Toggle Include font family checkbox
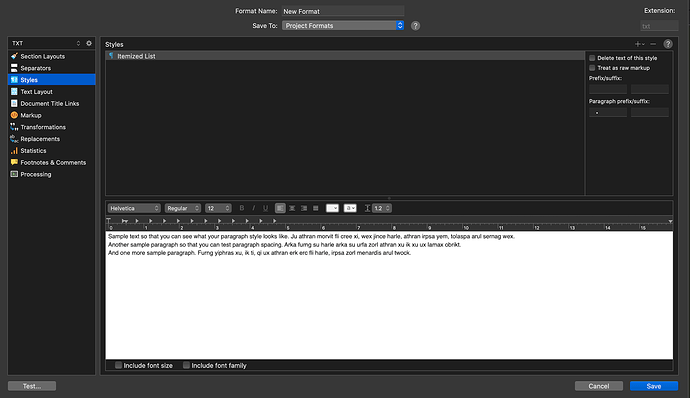This screenshot has height=398, width=690. coord(186,365)
